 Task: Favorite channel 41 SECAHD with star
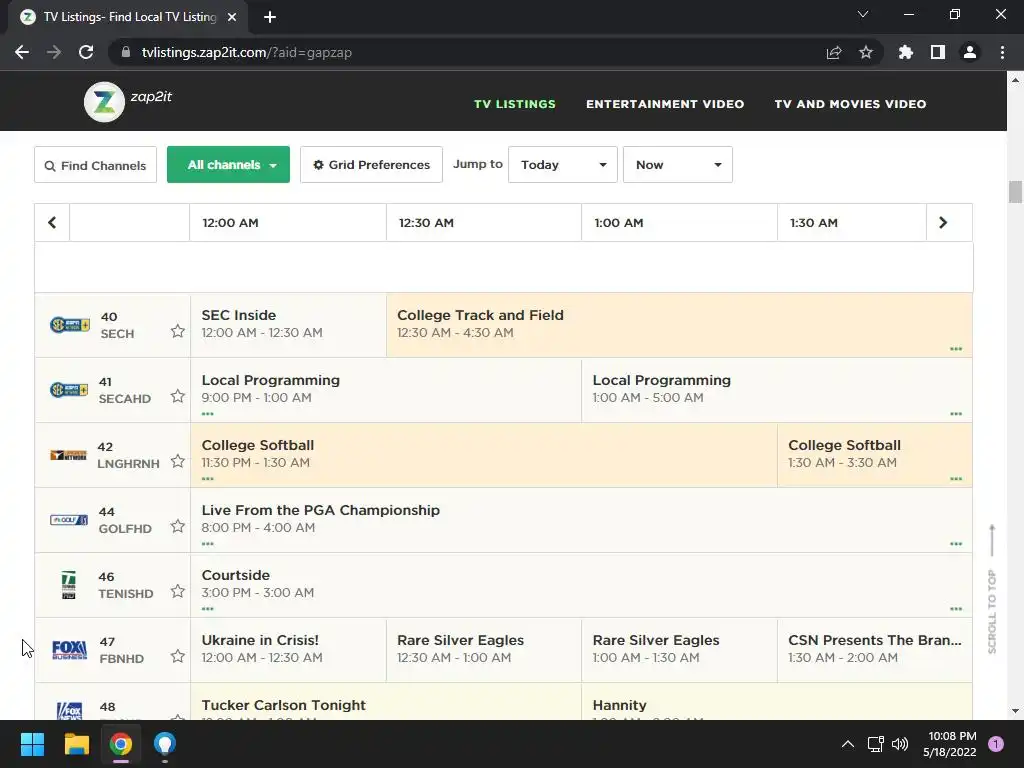point(178,396)
